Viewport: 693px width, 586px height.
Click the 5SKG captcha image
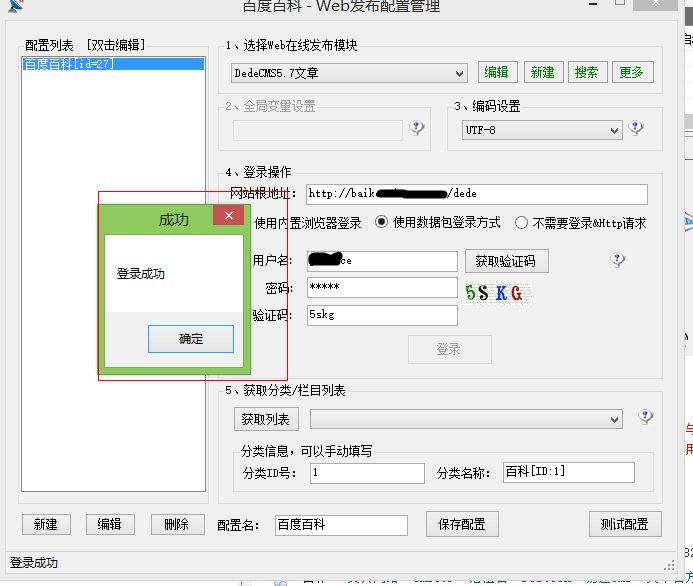(494, 292)
